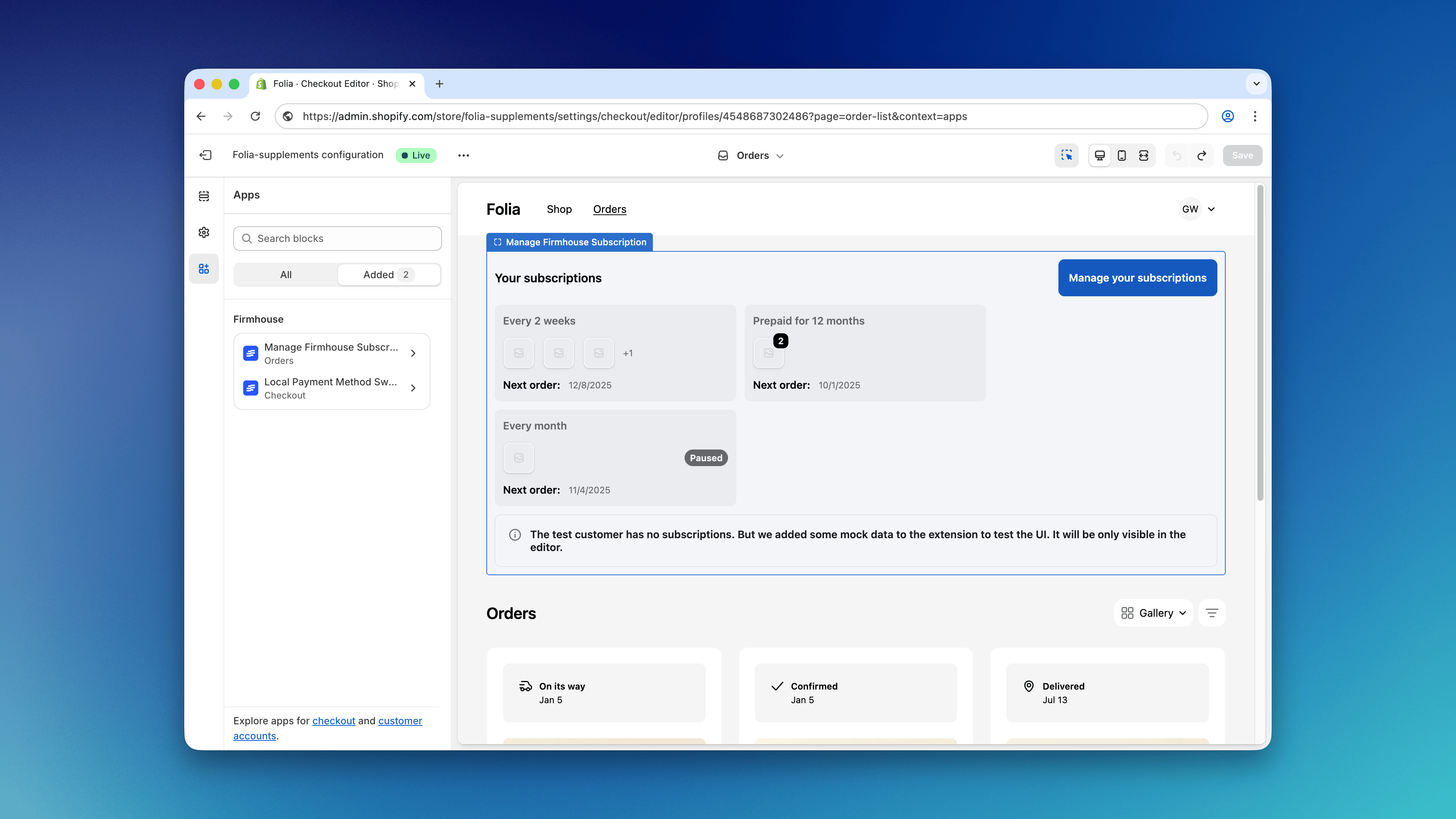
Task: Click the site information icon in address bar
Action: 288,116
